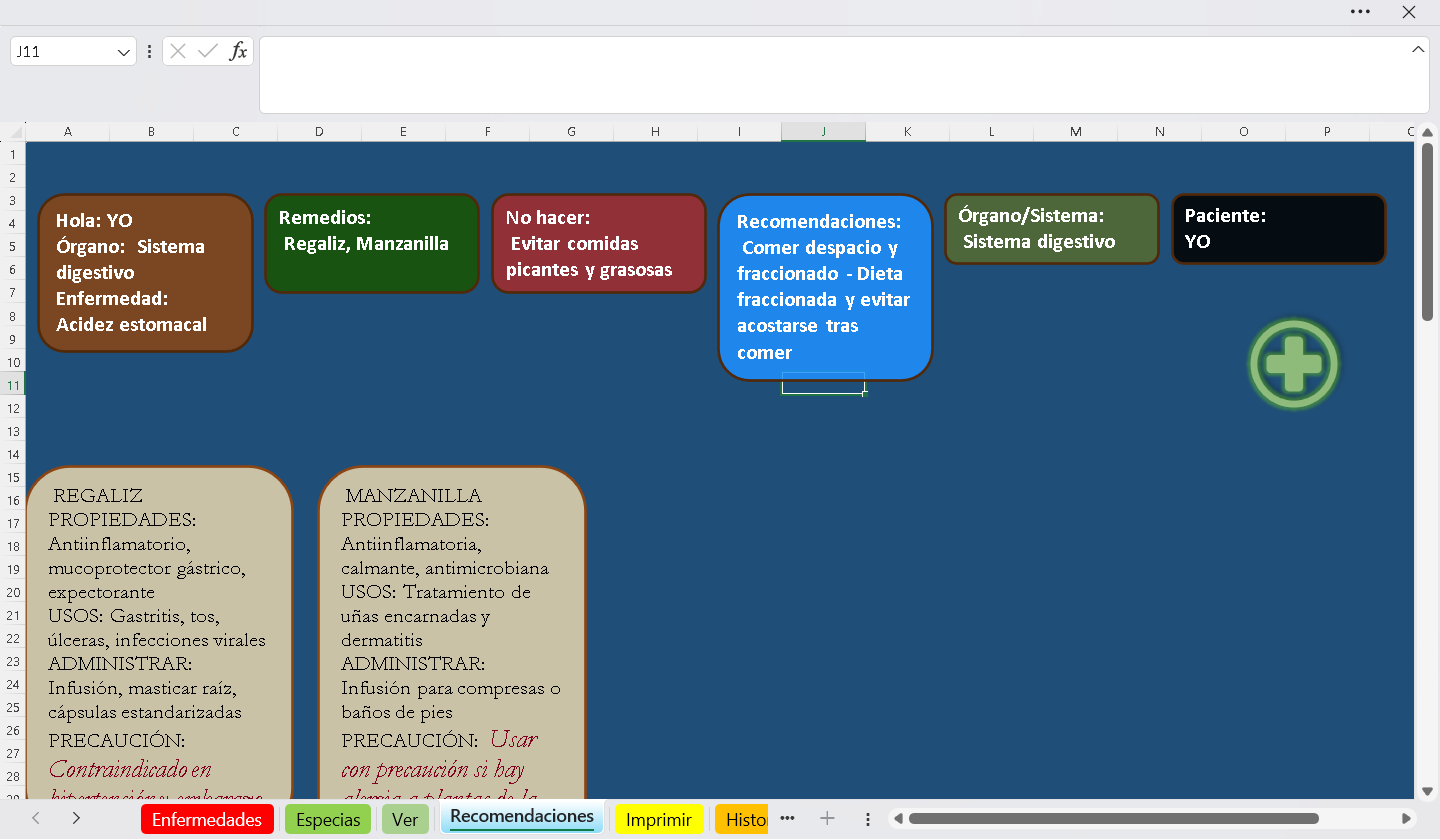
Task: Expand the formula bar chevron
Action: (x=1417, y=49)
